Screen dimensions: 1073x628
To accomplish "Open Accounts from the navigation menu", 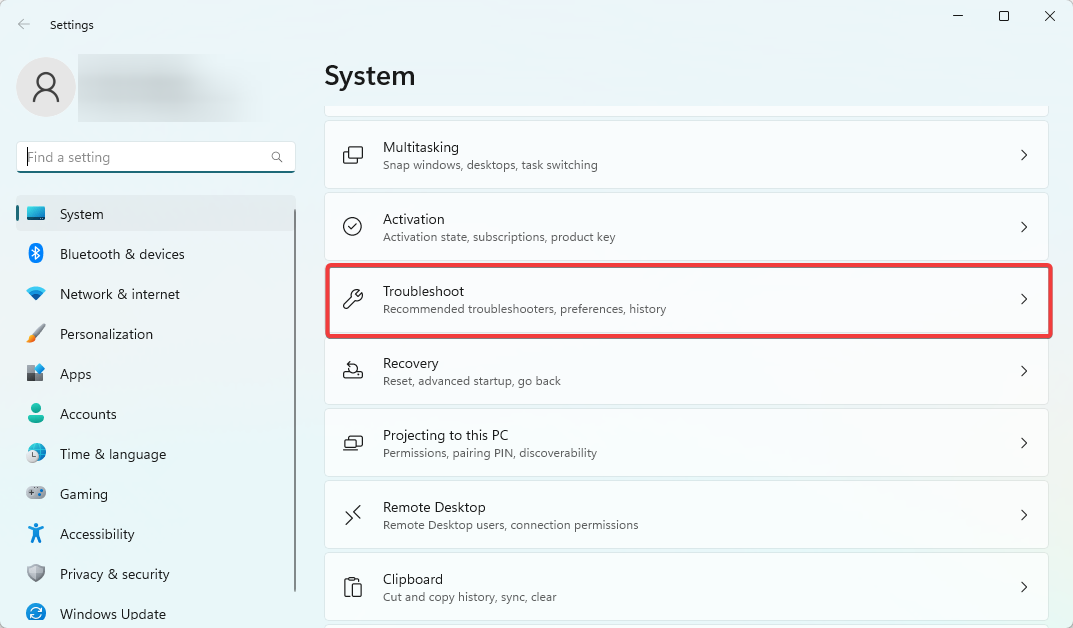I will (88, 414).
